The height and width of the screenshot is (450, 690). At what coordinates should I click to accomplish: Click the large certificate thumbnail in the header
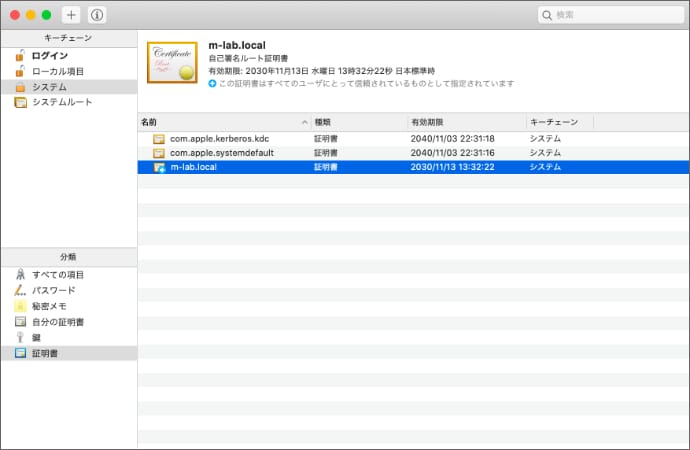(x=172, y=64)
